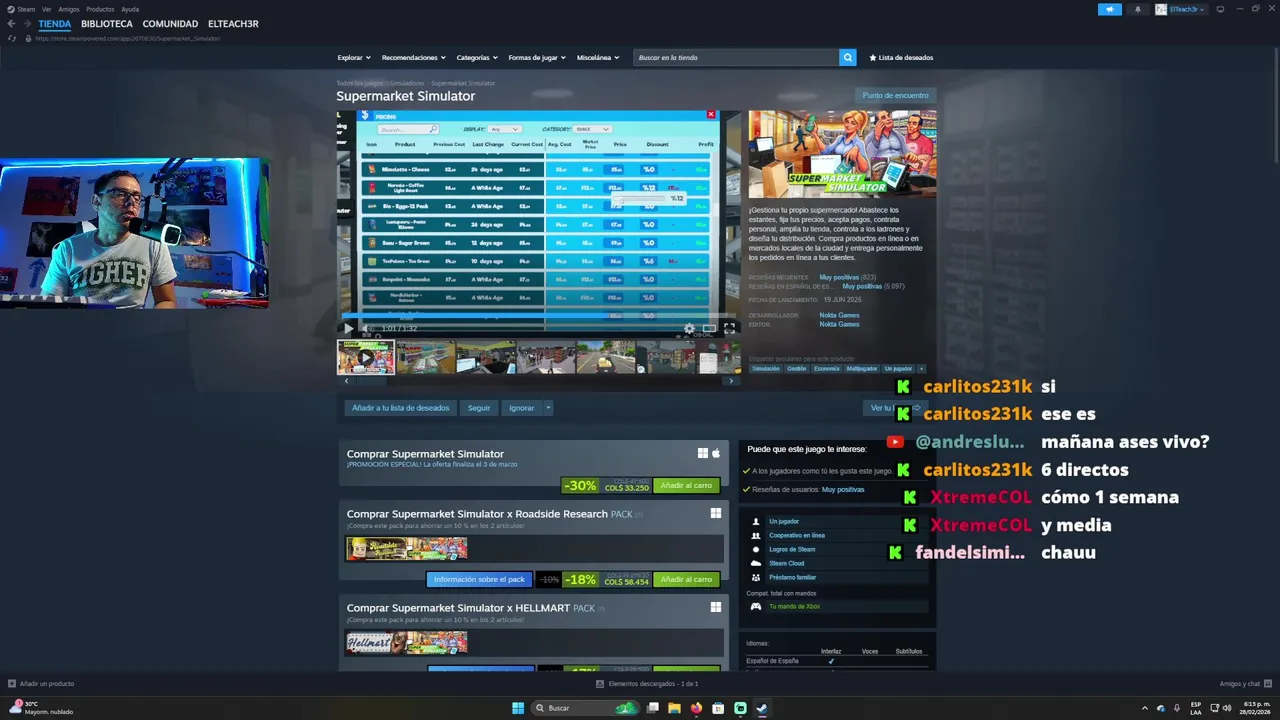Toggle theater mode on video player
Viewport: 1280px width, 720px height.
(x=709, y=328)
